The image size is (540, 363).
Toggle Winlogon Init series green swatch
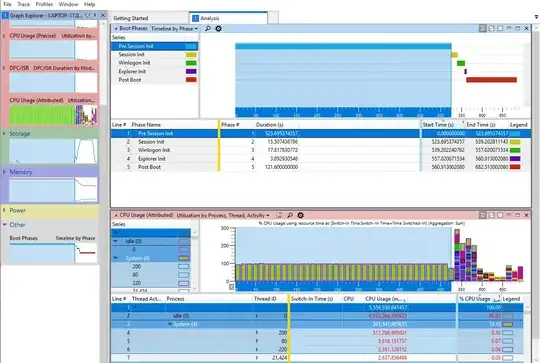point(191,63)
